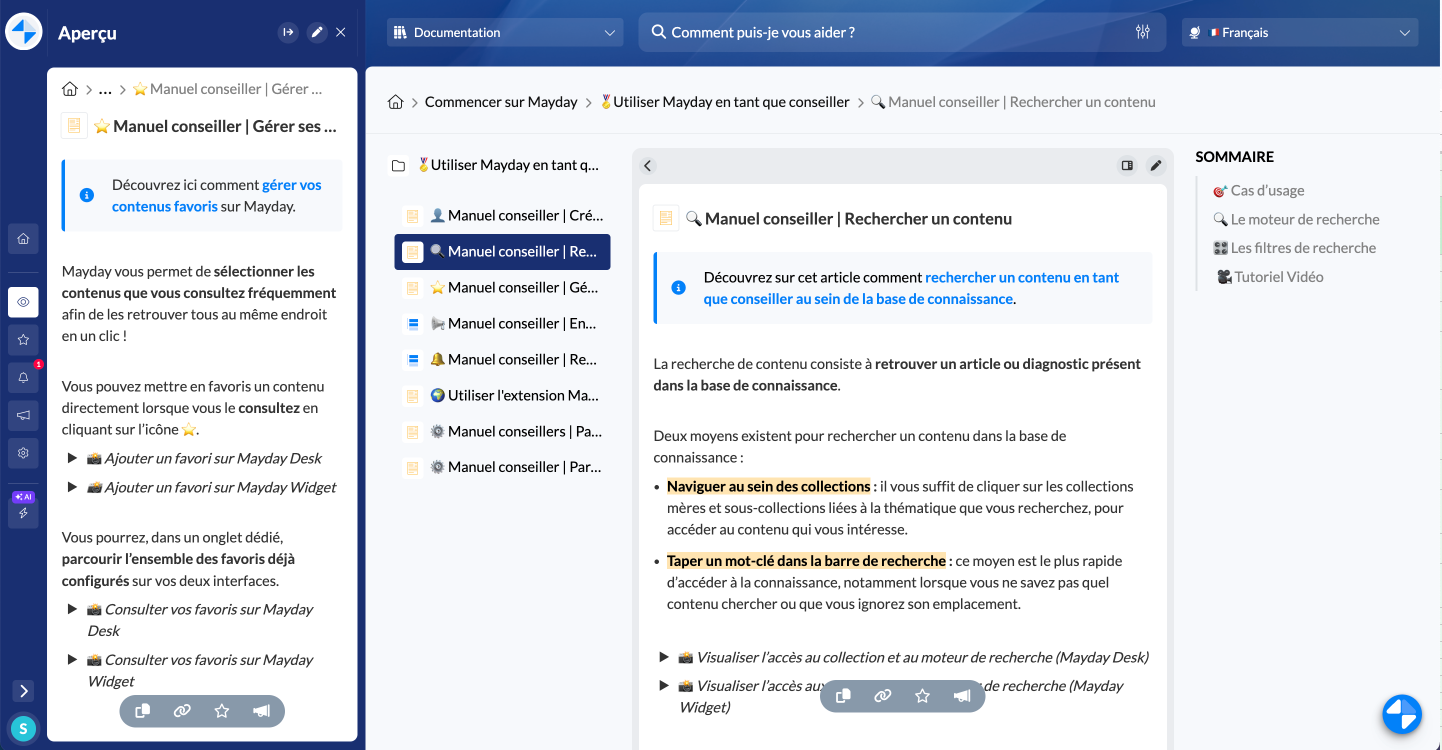Image resolution: width=1442 pixels, height=750 pixels.
Task: Expand 'Ajouter un favori sur Mayday Desk' section
Action: [x=73, y=458]
